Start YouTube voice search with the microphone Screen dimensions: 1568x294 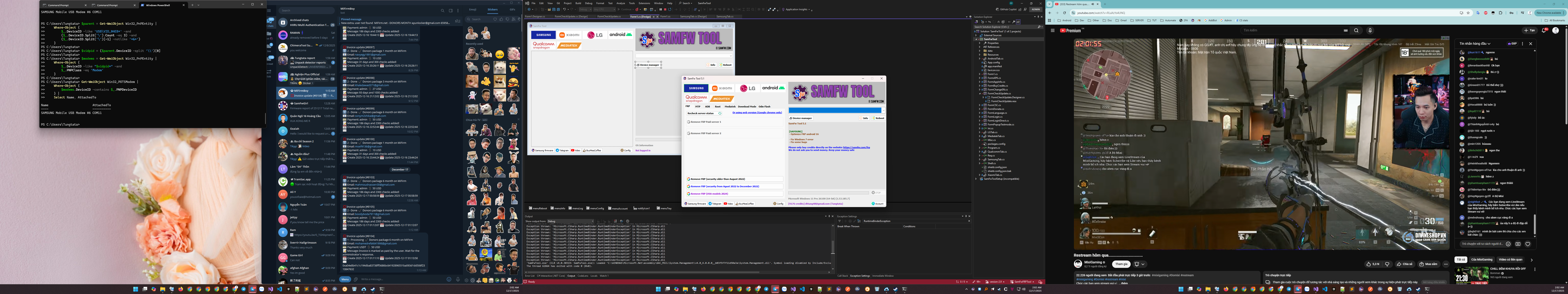(1370, 30)
